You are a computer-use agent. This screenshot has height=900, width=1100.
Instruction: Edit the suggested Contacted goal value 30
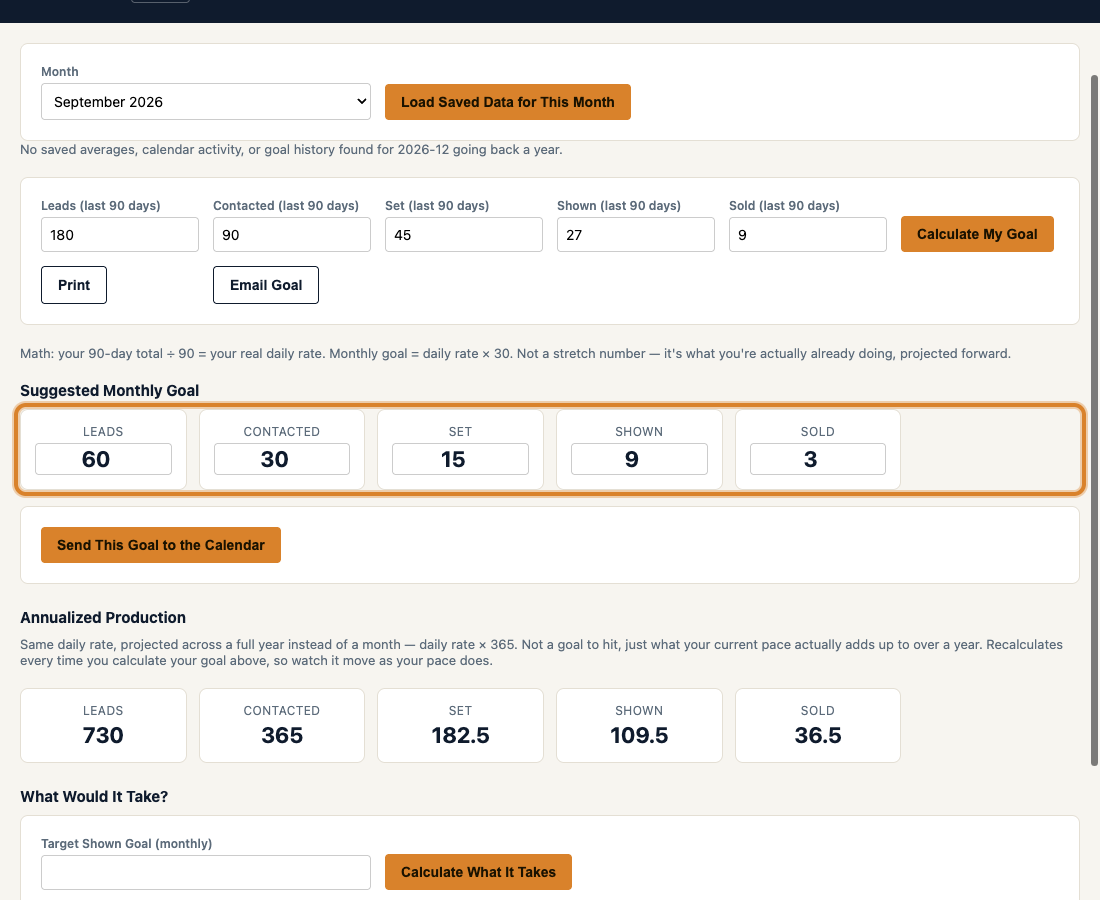tap(282, 459)
